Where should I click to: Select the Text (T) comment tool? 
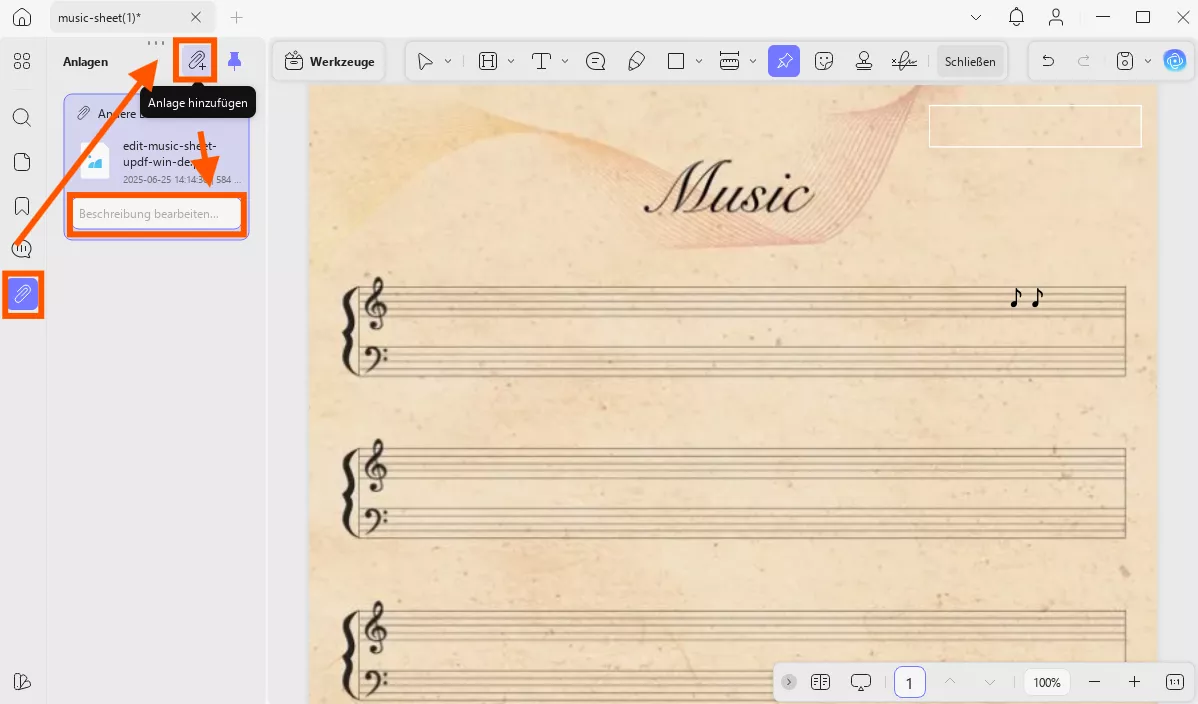point(541,61)
